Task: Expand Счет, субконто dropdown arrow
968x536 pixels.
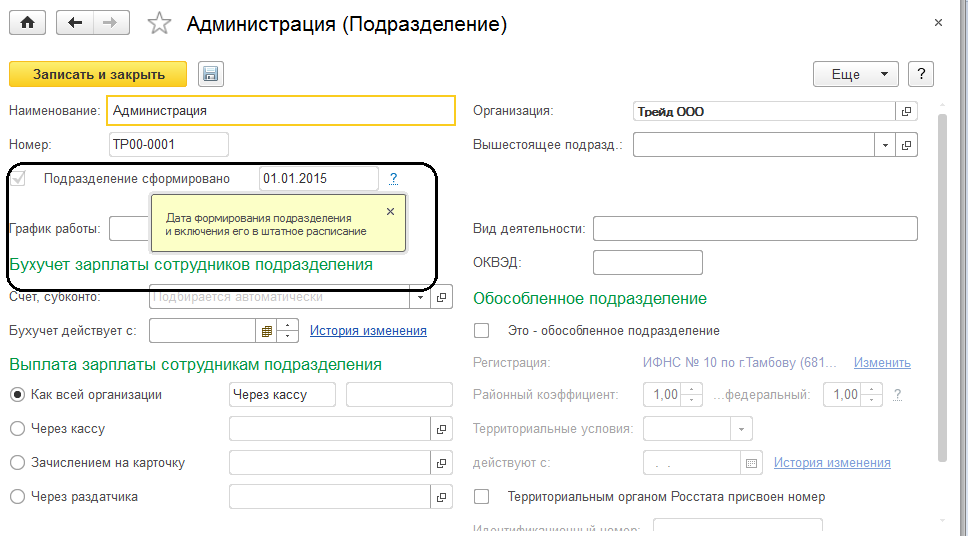Action: [420, 297]
